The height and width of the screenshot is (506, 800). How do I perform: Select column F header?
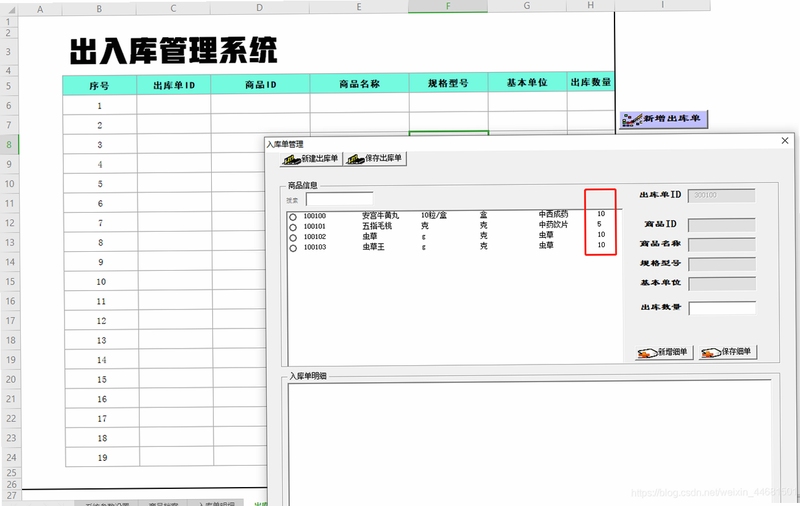[448, 6]
